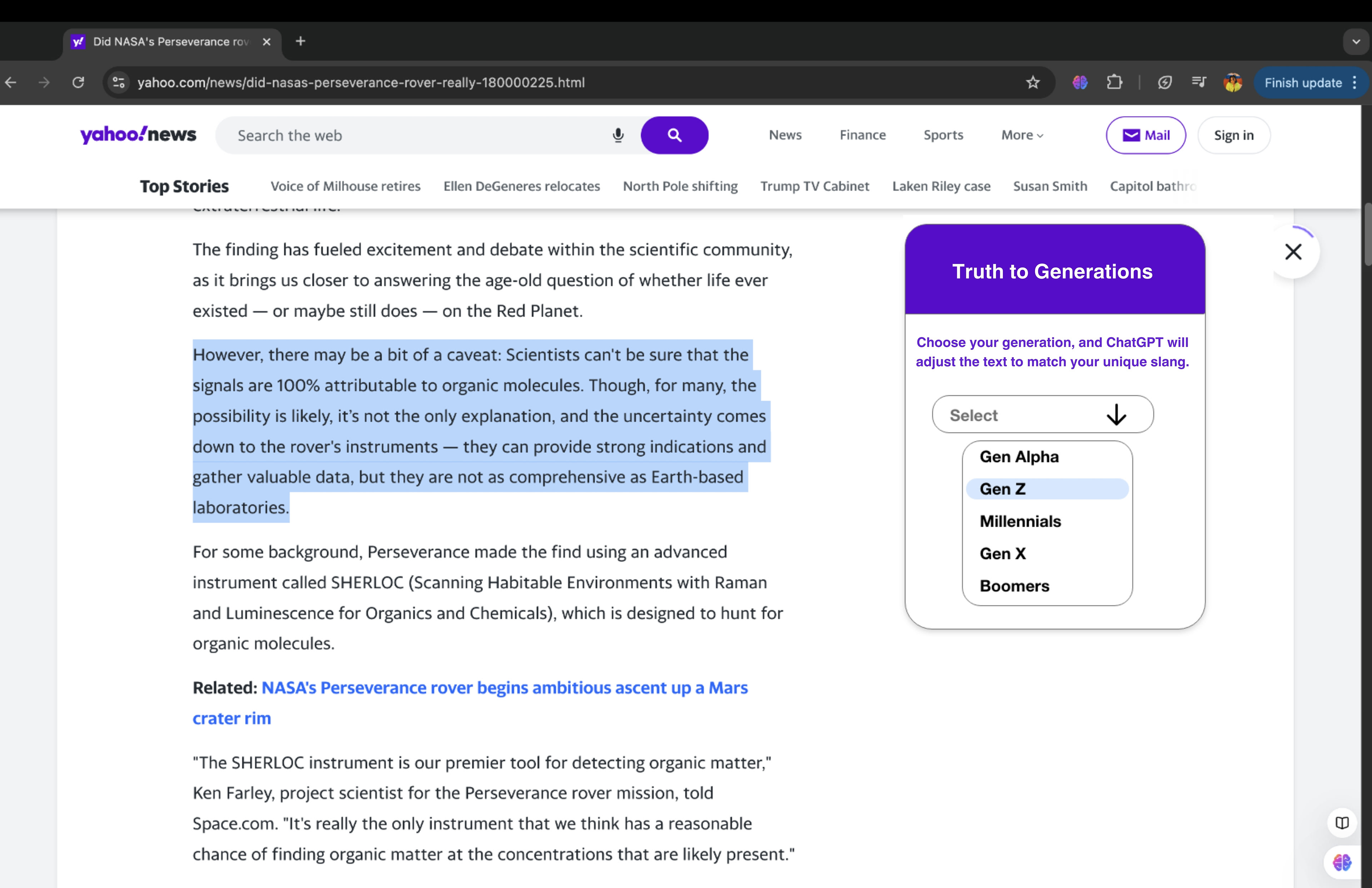Choose Gen Z from the list
Viewport: 1372px width, 888px height.
(x=1047, y=489)
